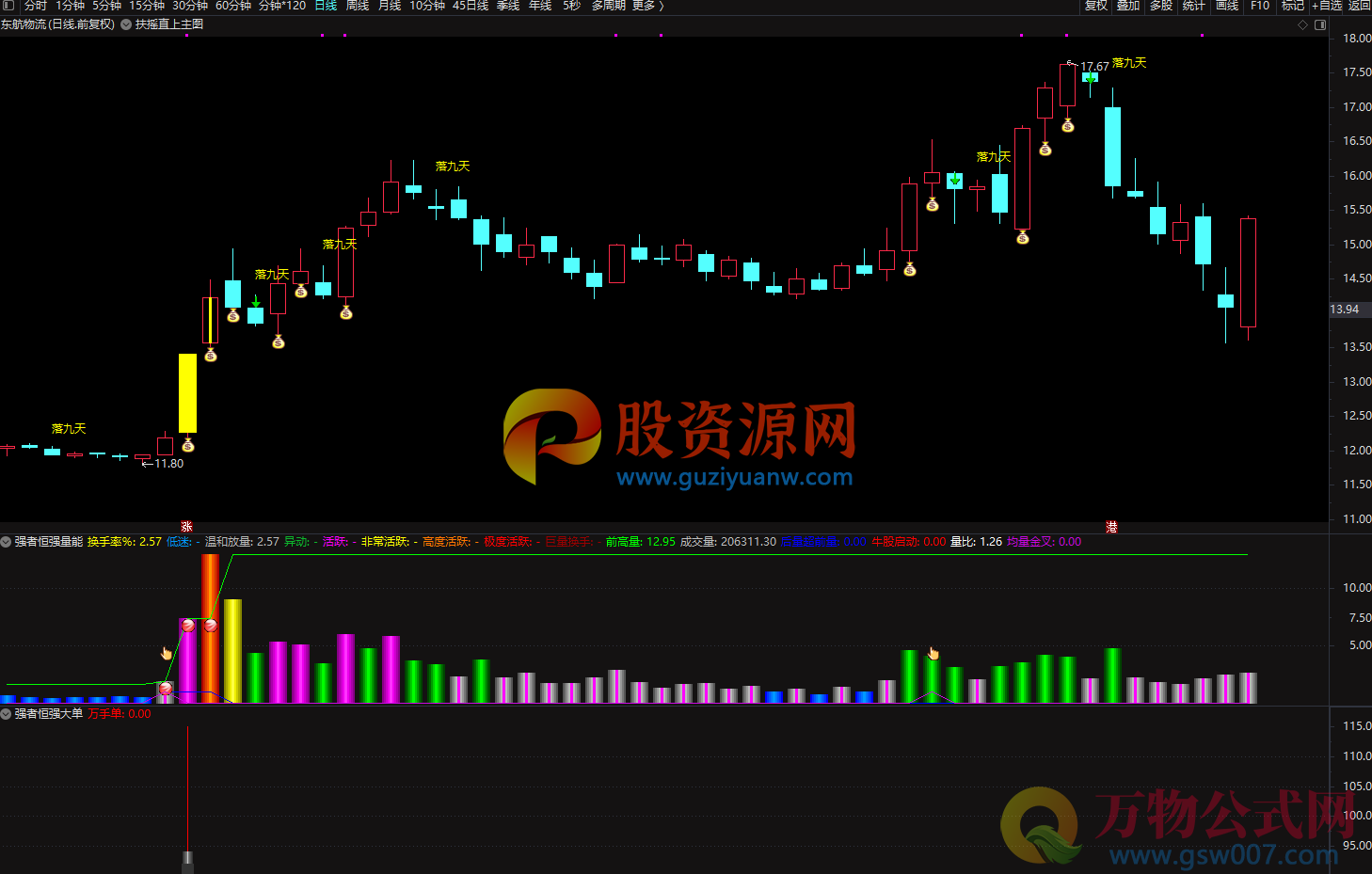
Task: Click the 量比: 1.26 readout
Action: point(976,542)
